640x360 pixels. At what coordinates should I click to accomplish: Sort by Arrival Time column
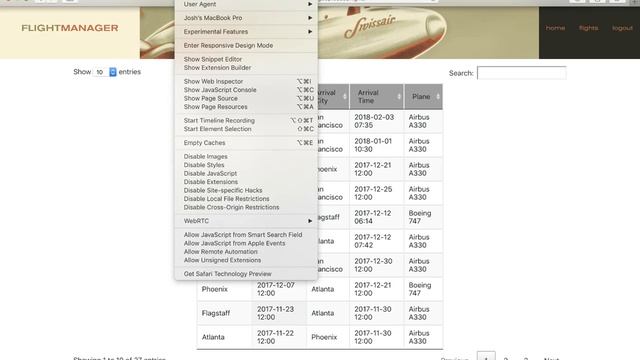[x=376, y=97]
